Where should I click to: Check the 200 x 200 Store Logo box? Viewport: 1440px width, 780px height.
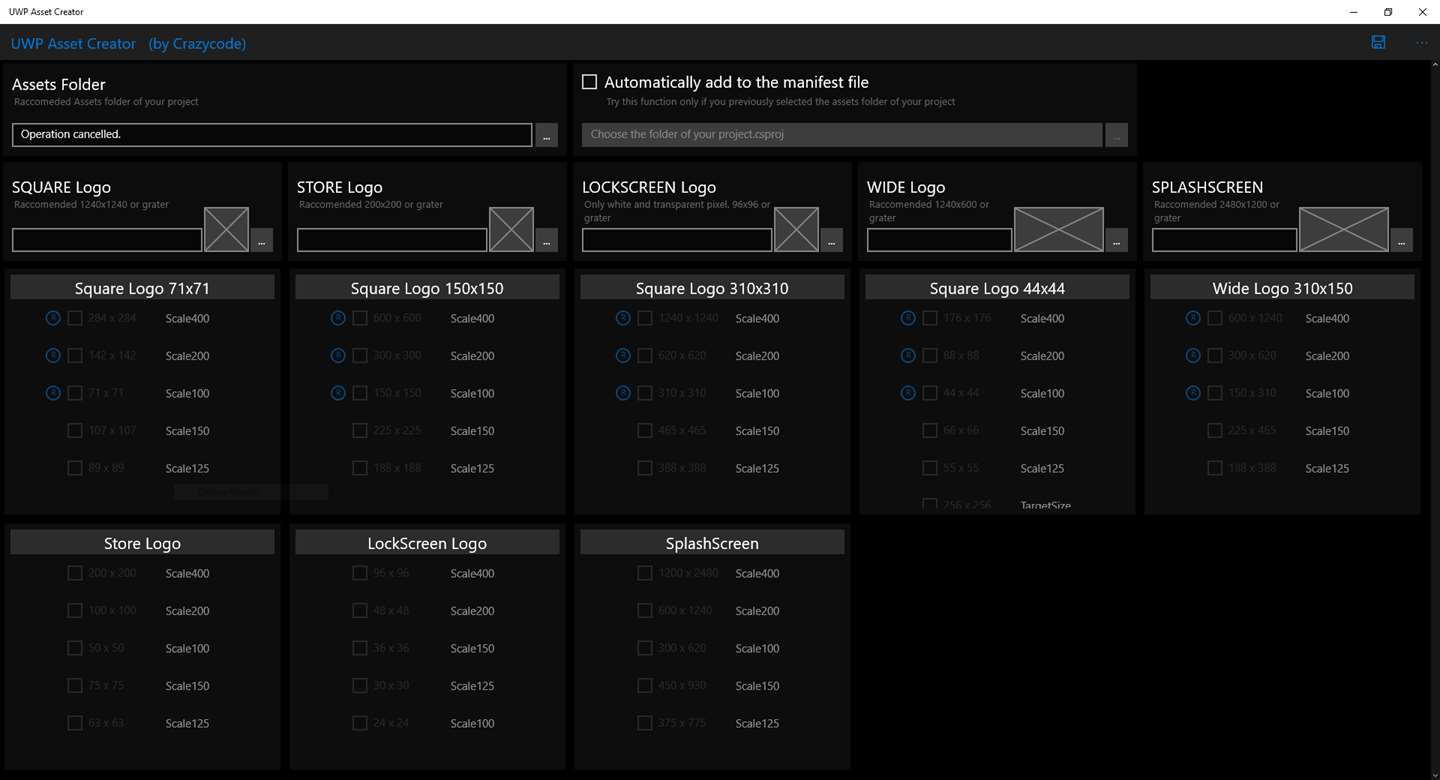click(x=75, y=573)
